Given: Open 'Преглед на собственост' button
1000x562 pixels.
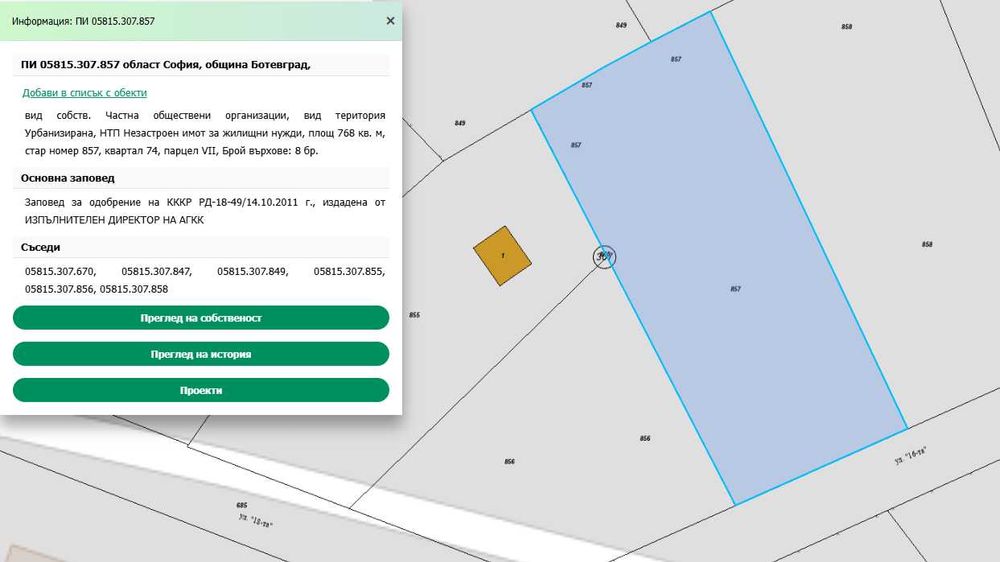Looking at the screenshot, I should coord(201,318).
